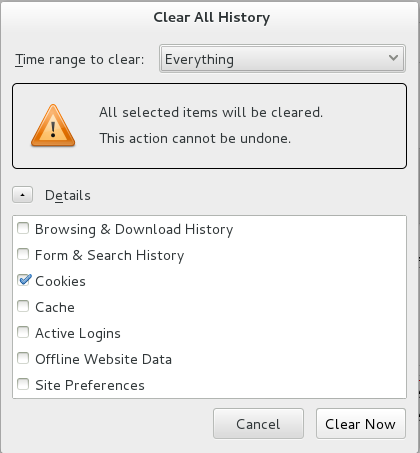Viewport: 420px width, 453px height.
Task: Toggle the Site Preferences checkbox
Action: (23, 384)
